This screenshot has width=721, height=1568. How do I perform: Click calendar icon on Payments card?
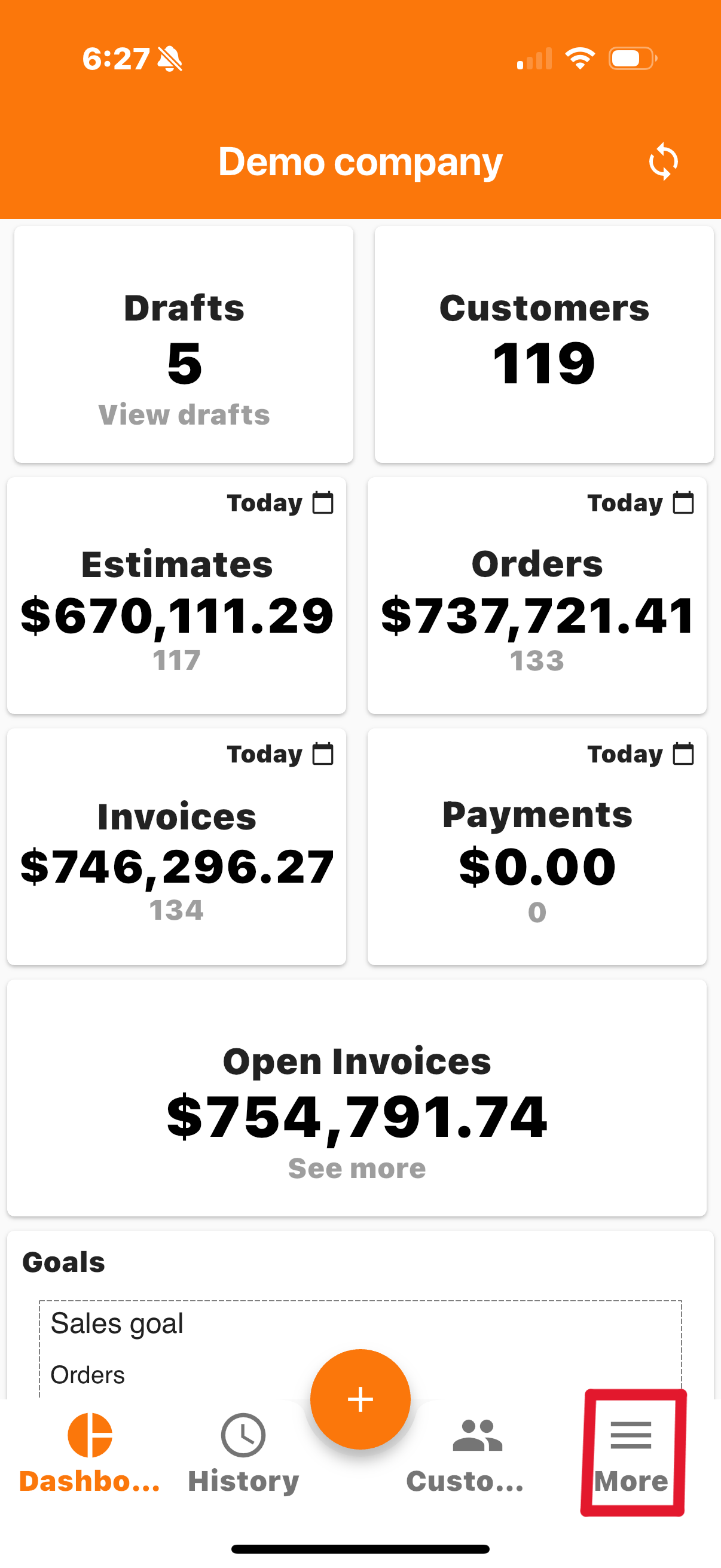click(x=683, y=754)
